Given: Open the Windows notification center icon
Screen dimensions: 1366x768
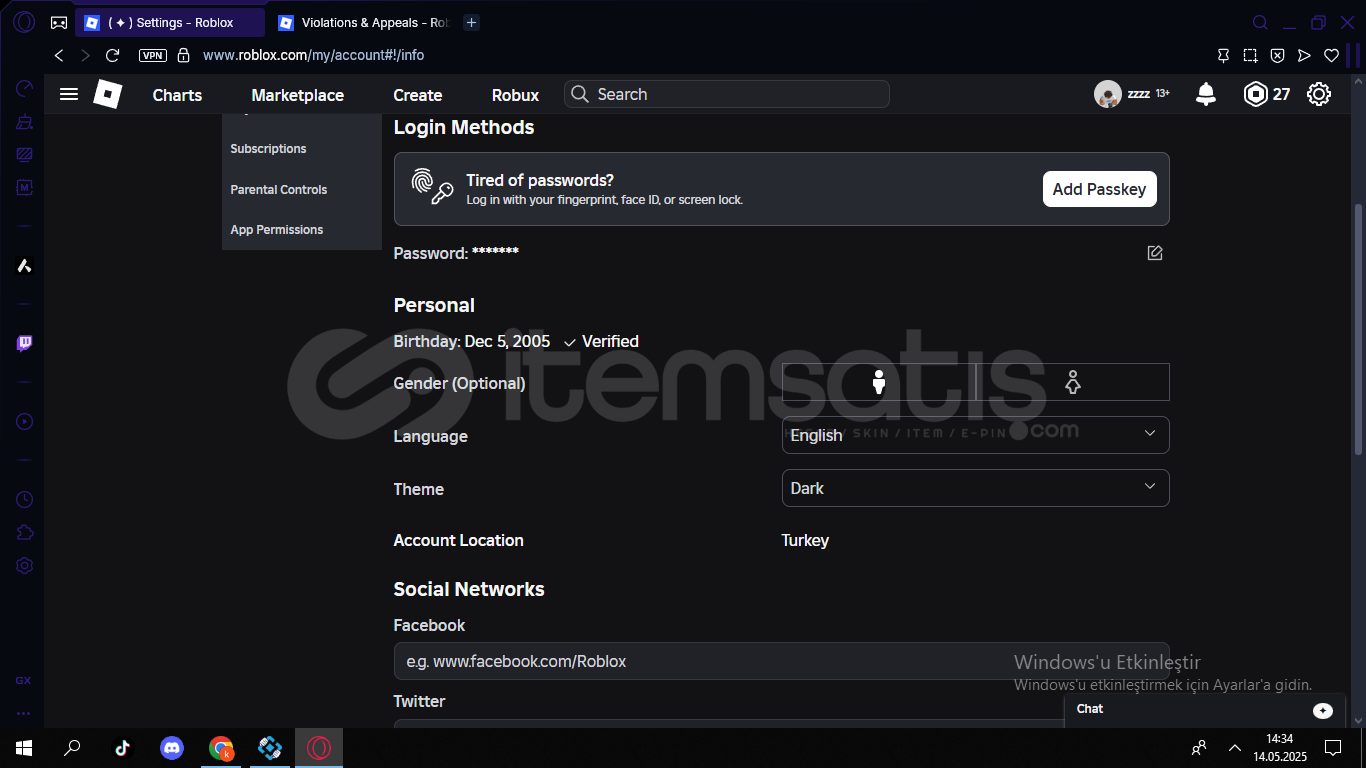Looking at the screenshot, I should 1332,748.
